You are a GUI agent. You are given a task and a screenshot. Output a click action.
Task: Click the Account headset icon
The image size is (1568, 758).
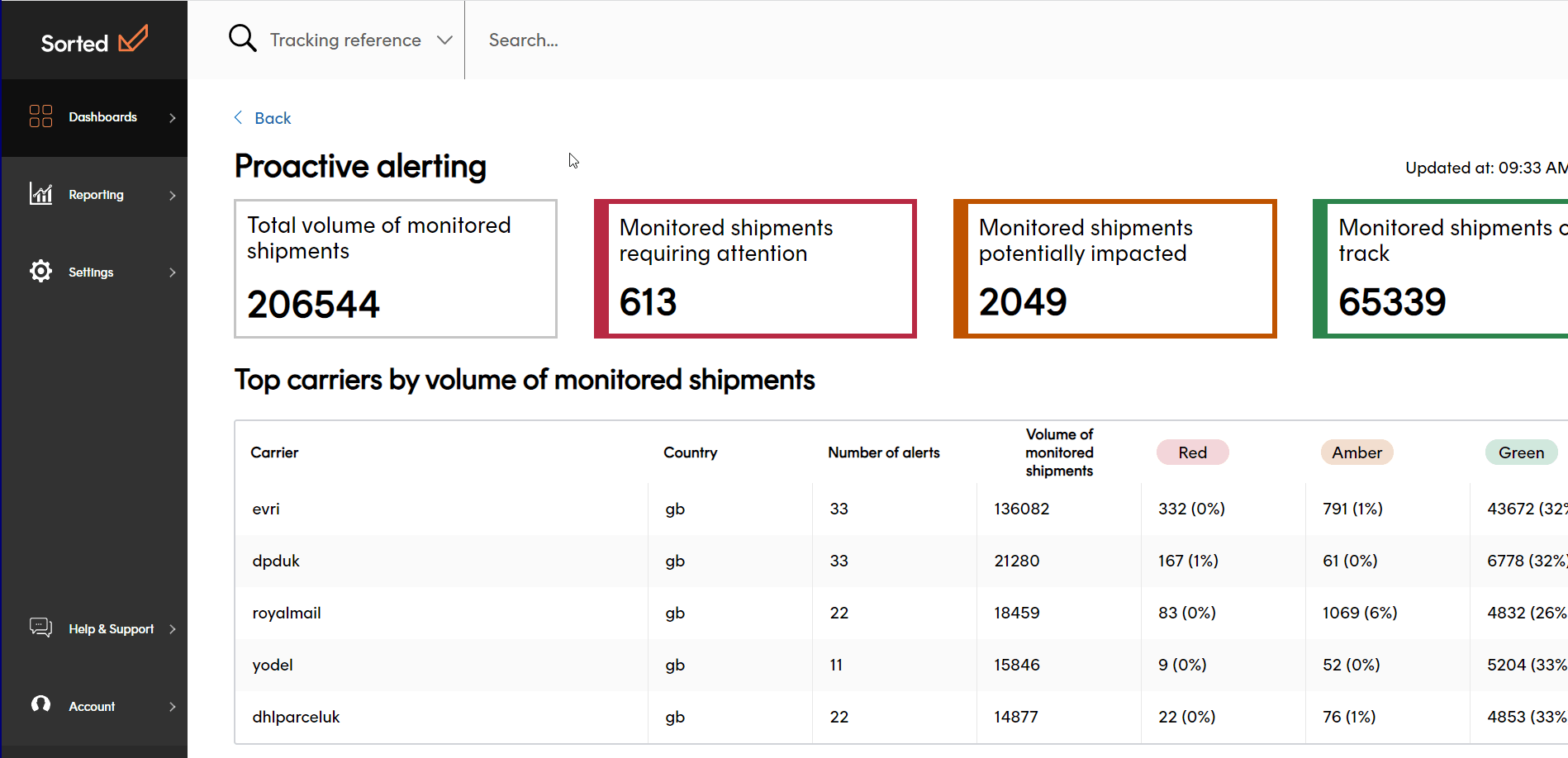pyautogui.click(x=40, y=704)
